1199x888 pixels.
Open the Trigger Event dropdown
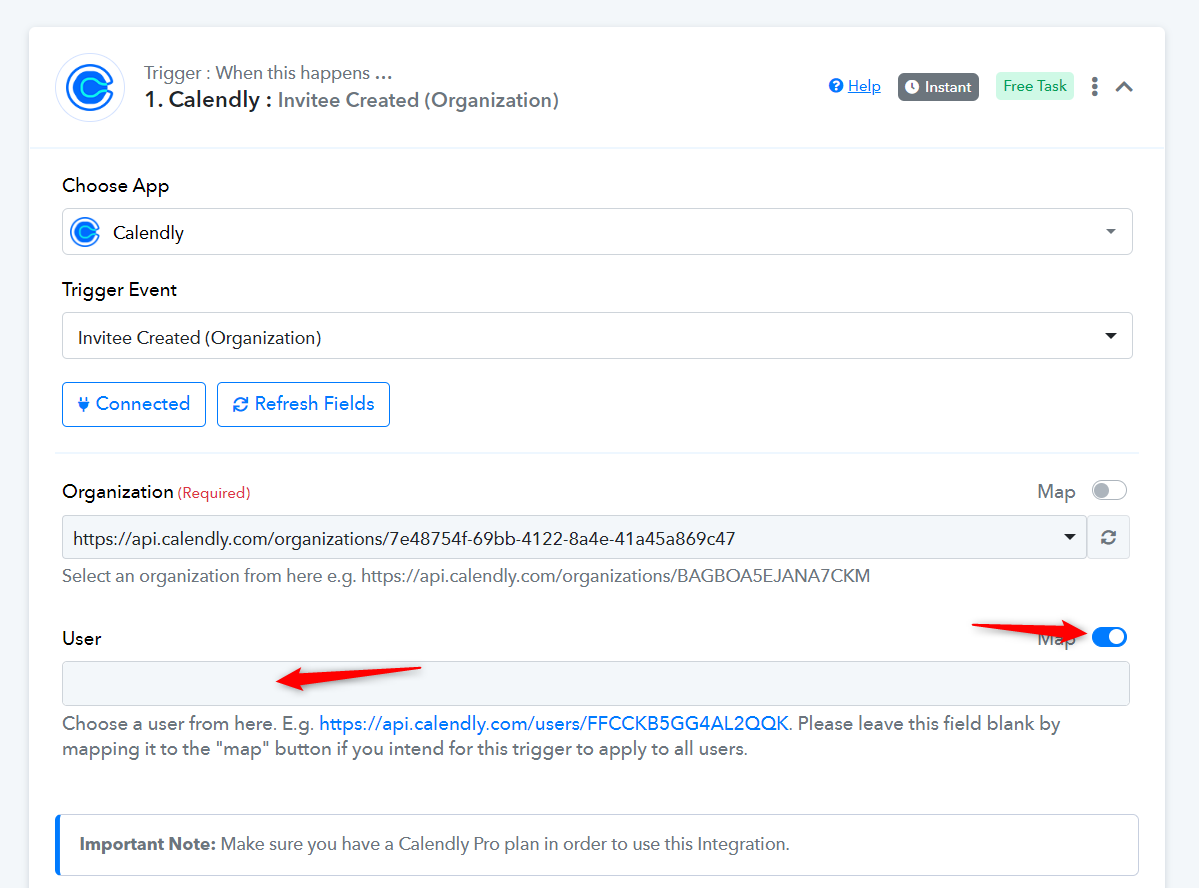[596, 336]
